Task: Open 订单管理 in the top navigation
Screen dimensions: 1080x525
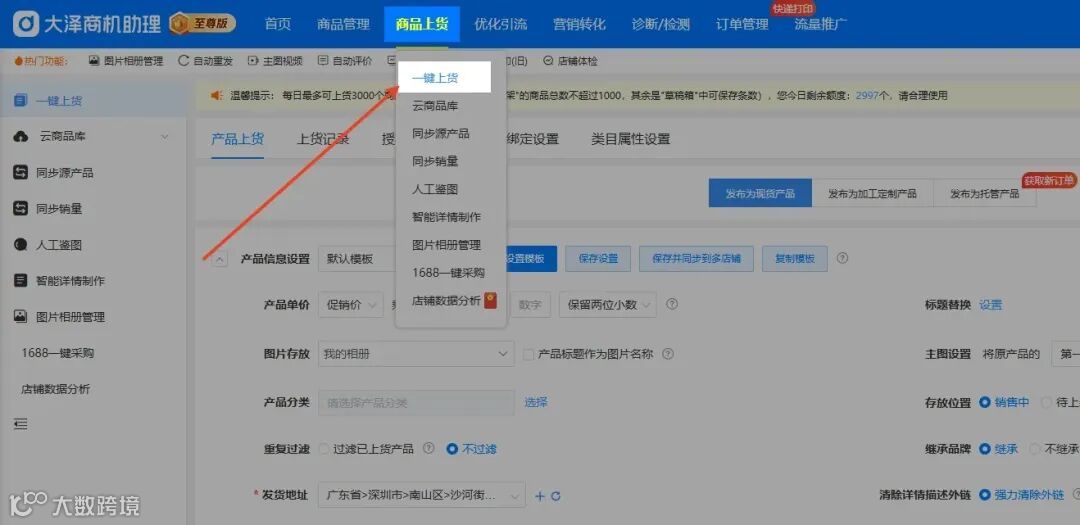Action: coord(742,24)
